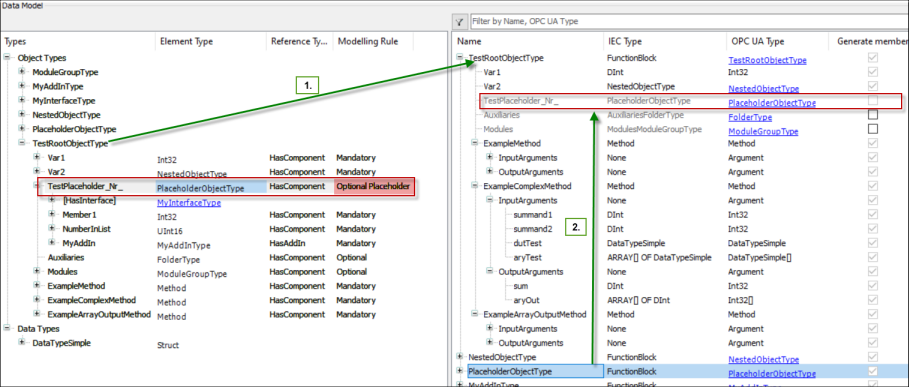Toggle Generate member checkbox for aryOut
This screenshot has width=909, height=387.
[872, 300]
